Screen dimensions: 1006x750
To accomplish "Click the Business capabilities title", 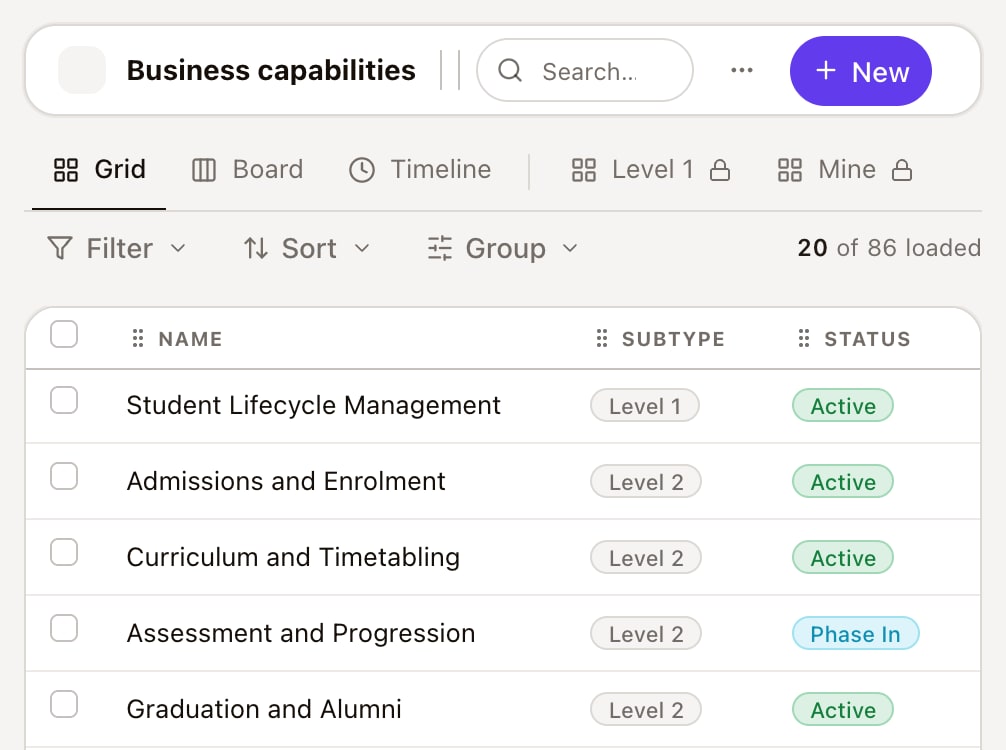I will [x=271, y=71].
